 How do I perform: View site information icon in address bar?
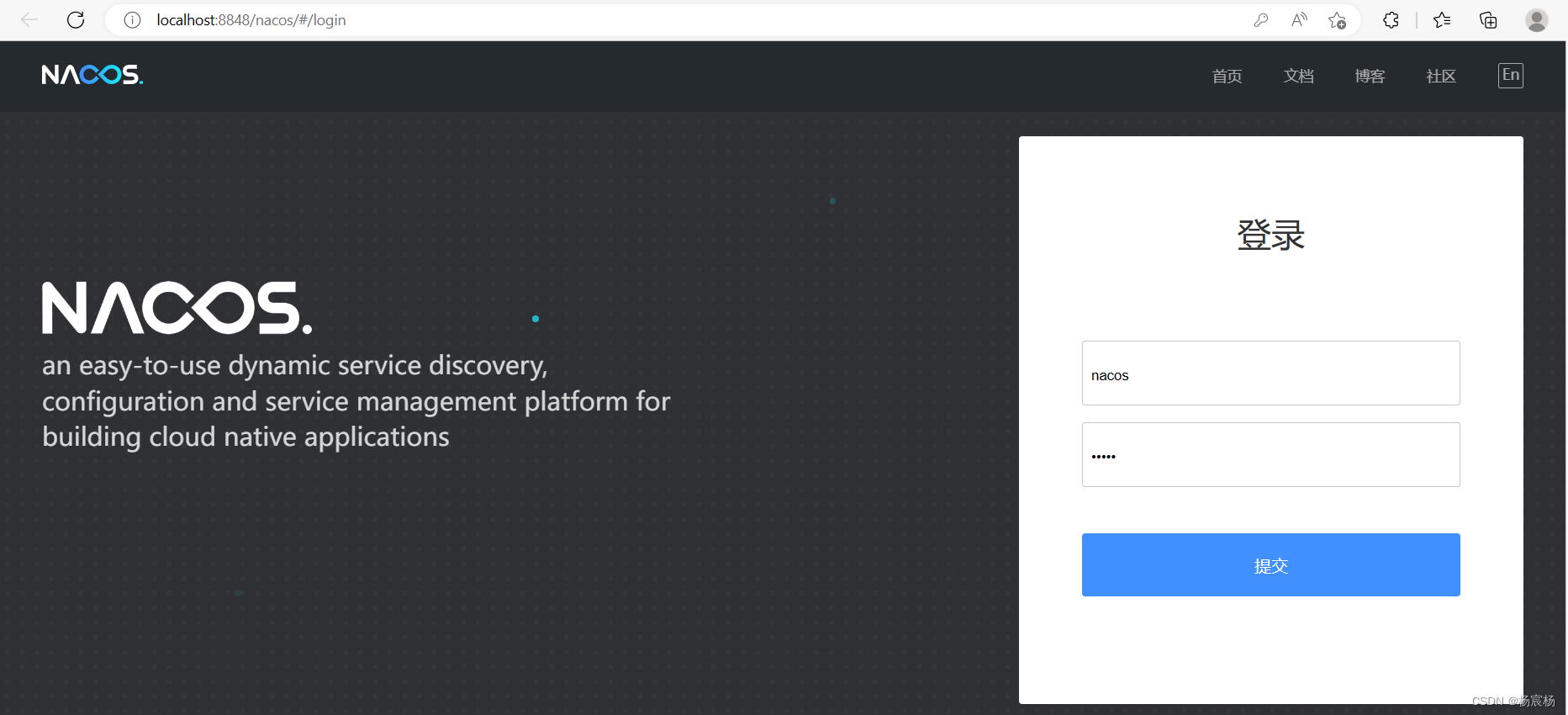[x=132, y=20]
